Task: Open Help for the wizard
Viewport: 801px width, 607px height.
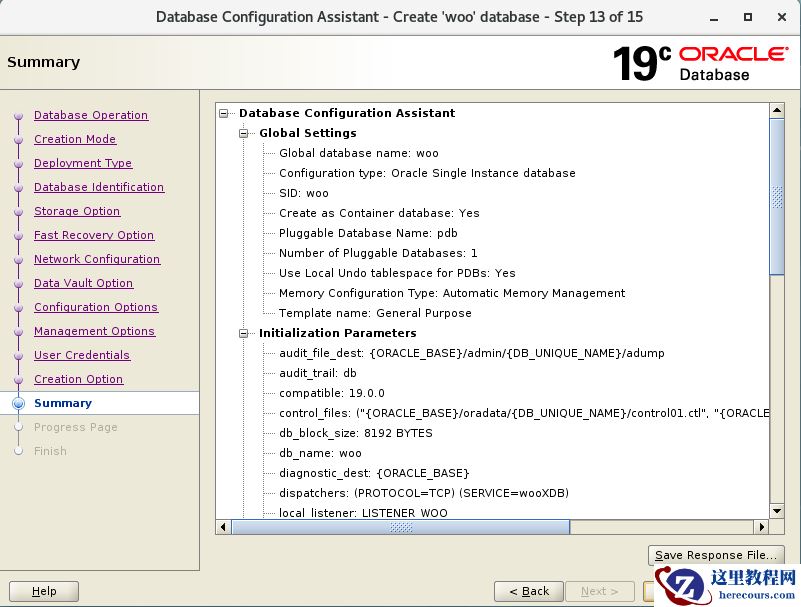Action: [44, 591]
